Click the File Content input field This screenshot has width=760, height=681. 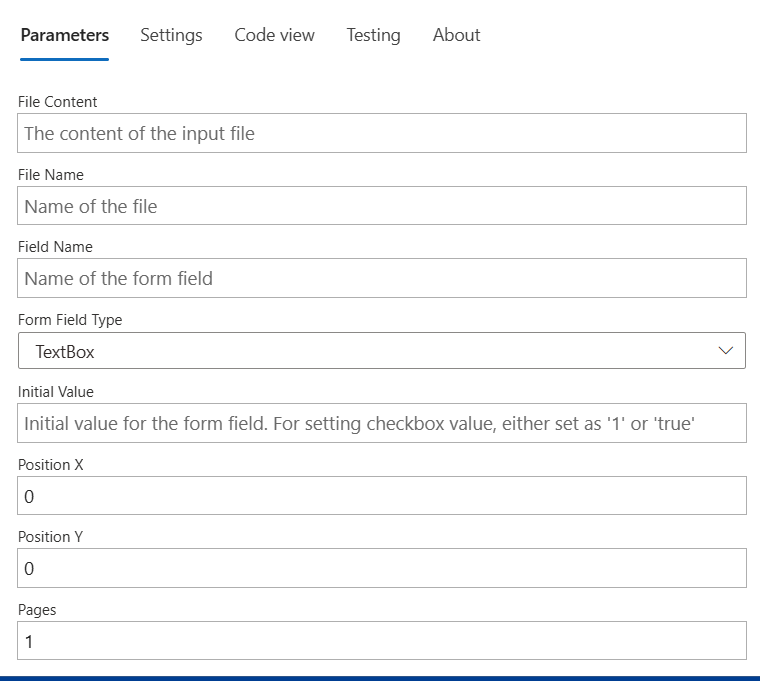tap(382, 133)
